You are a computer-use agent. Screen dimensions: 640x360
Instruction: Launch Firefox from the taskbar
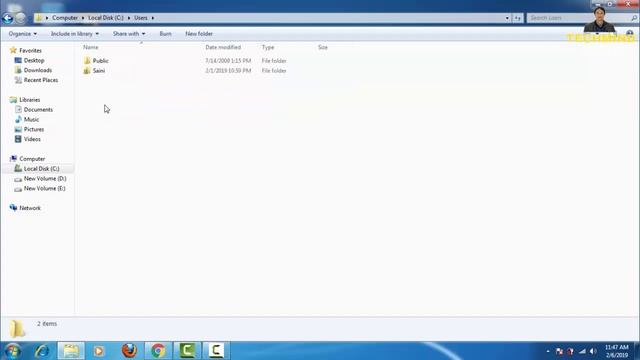coord(129,351)
